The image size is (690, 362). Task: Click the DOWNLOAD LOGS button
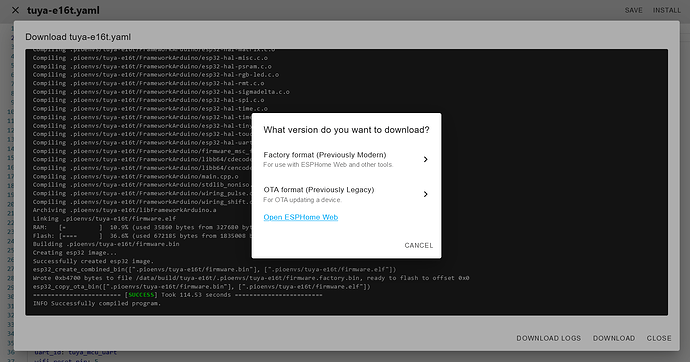548,338
